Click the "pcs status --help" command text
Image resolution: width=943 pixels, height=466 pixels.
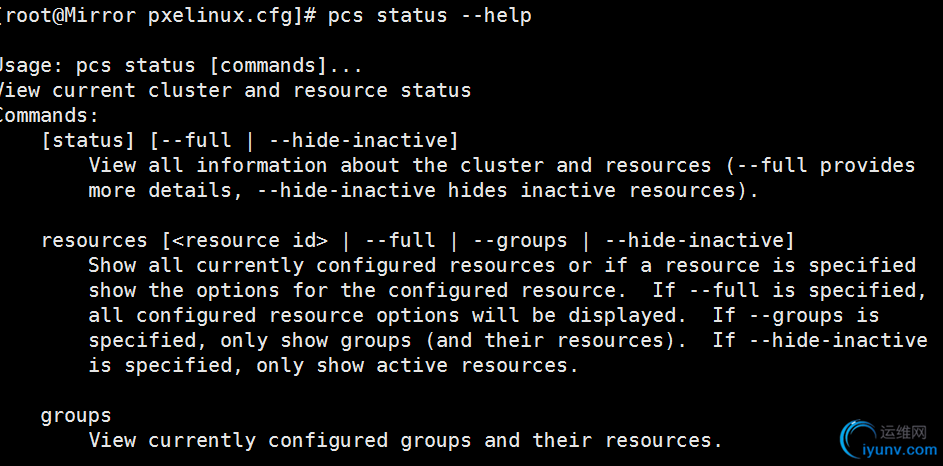(x=429, y=16)
